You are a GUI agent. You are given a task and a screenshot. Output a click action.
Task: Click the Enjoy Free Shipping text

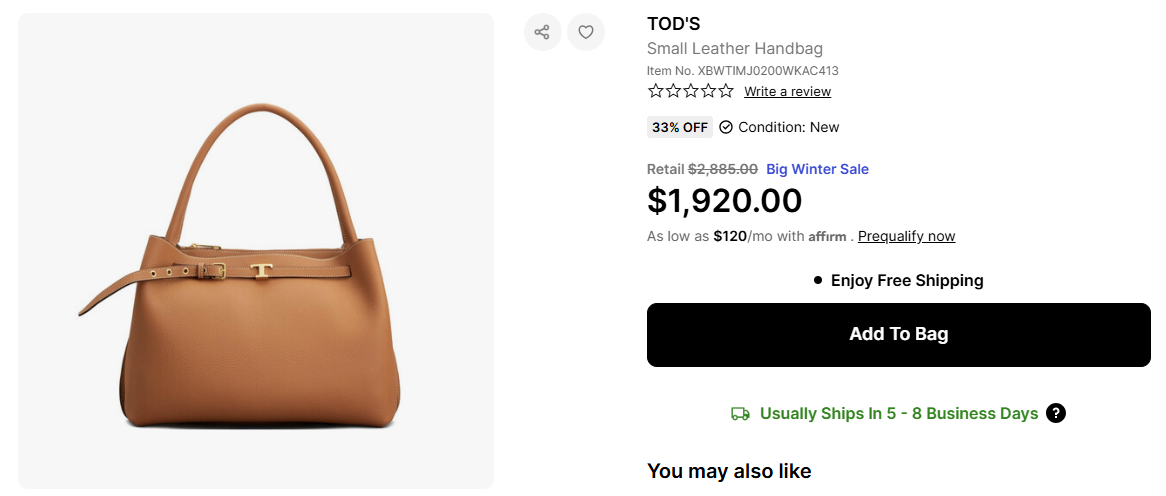[907, 281]
